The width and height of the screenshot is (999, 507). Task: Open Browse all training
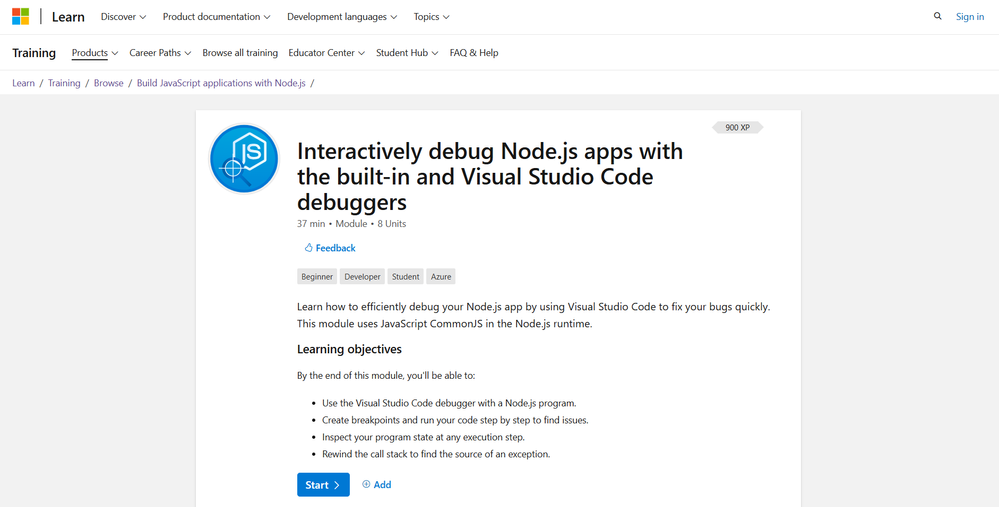tap(240, 53)
